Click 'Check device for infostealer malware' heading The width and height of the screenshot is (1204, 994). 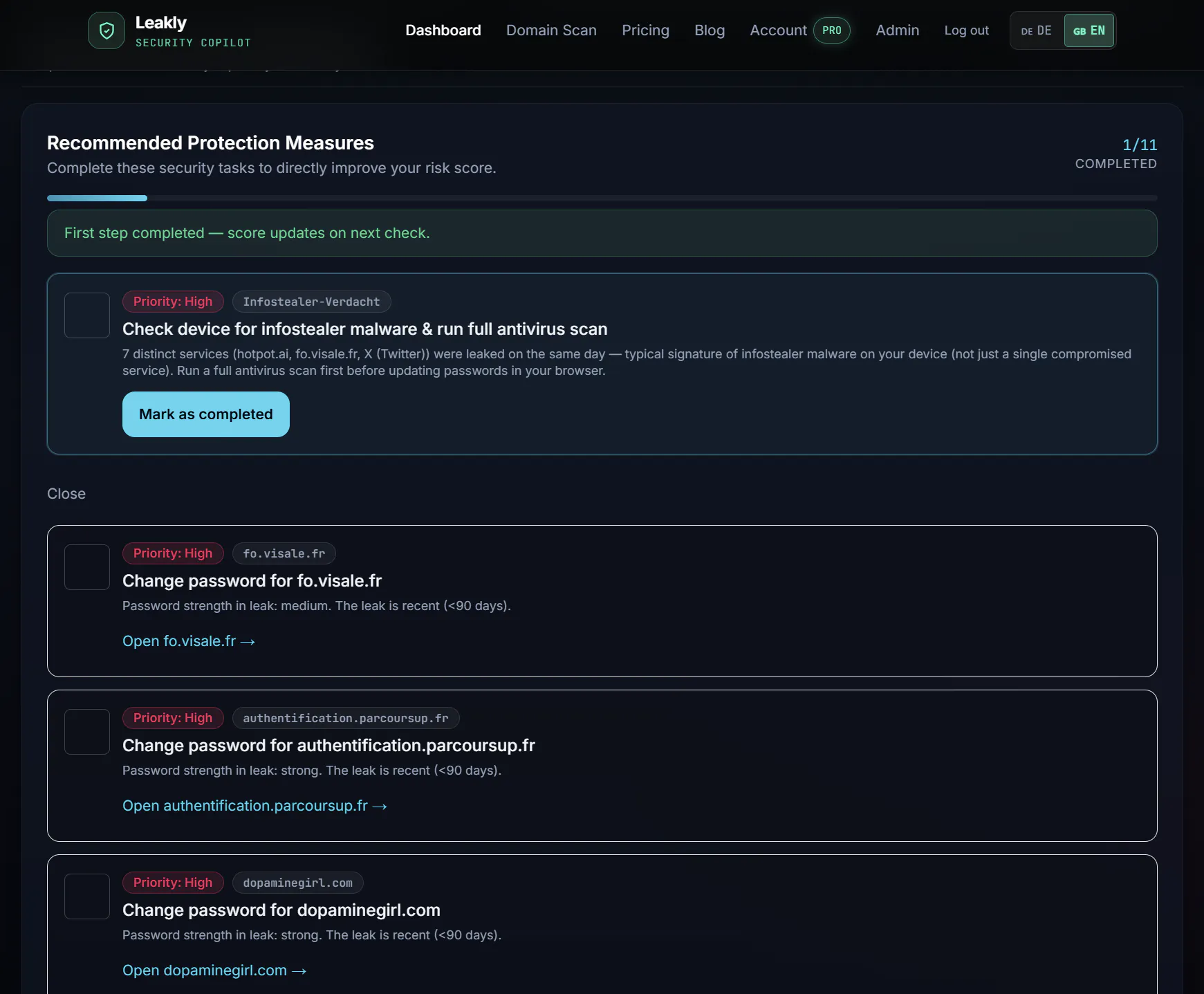coord(365,329)
